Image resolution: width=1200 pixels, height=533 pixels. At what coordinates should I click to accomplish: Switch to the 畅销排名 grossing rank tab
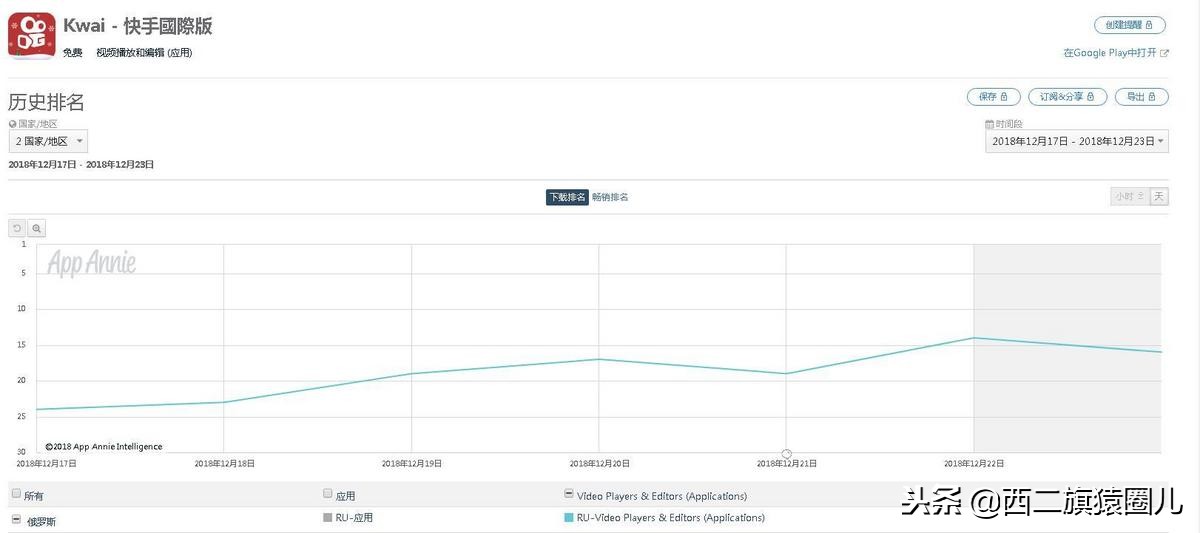pos(610,197)
